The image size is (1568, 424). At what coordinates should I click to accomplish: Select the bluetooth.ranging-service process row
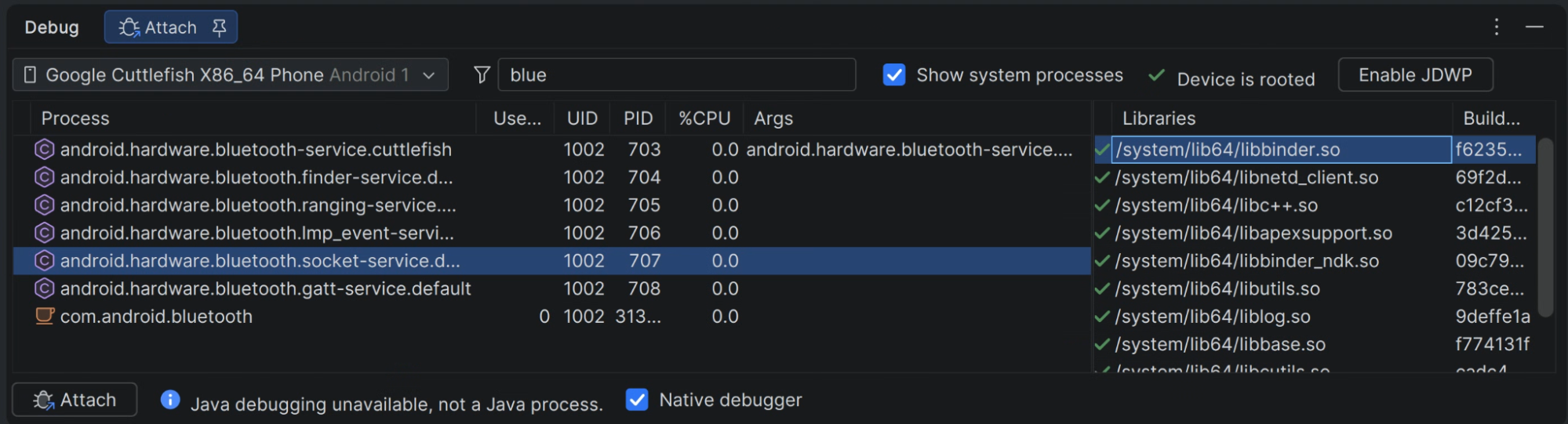(551, 205)
